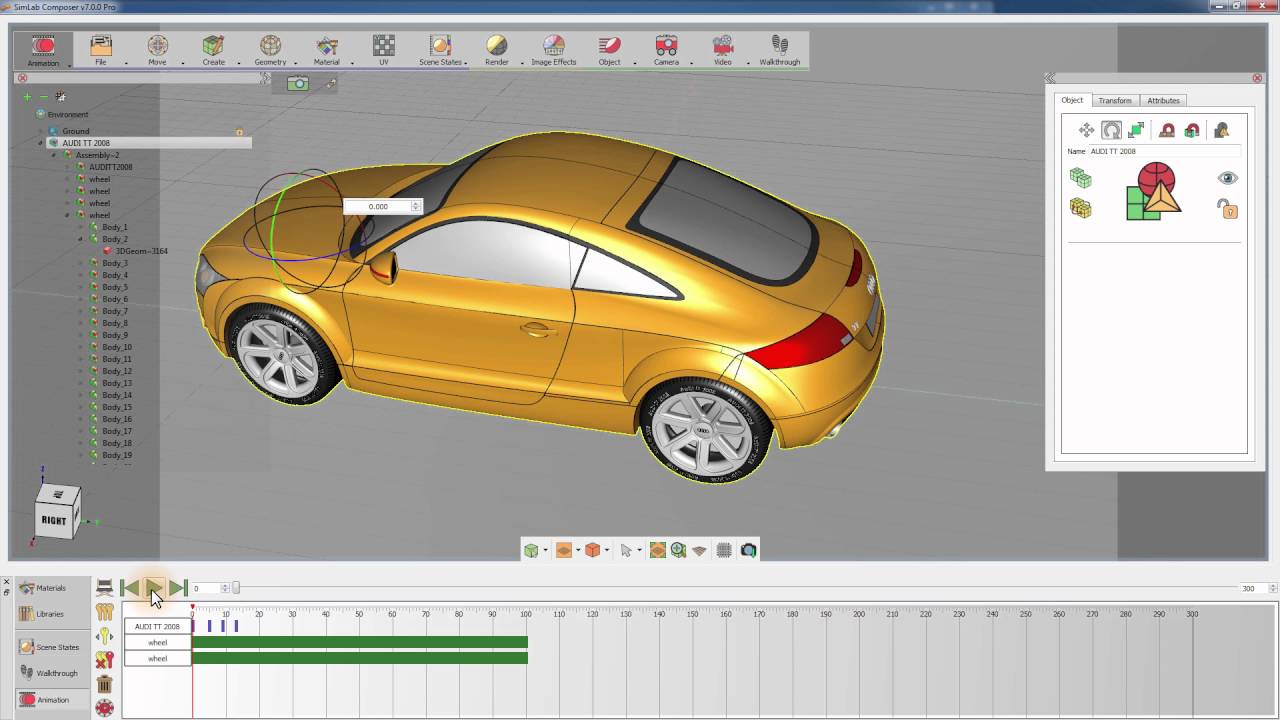Click the yellow linked cubes icon

tap(1080, 208)
